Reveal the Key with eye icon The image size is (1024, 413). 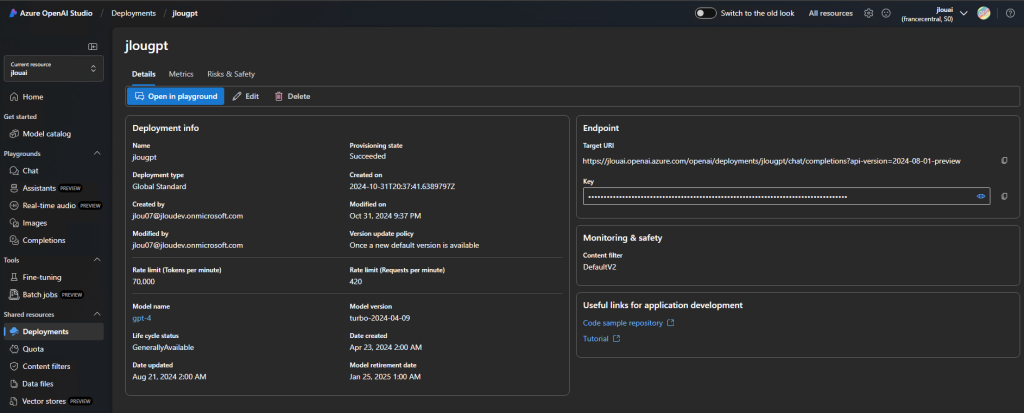(x=981, y=196)
